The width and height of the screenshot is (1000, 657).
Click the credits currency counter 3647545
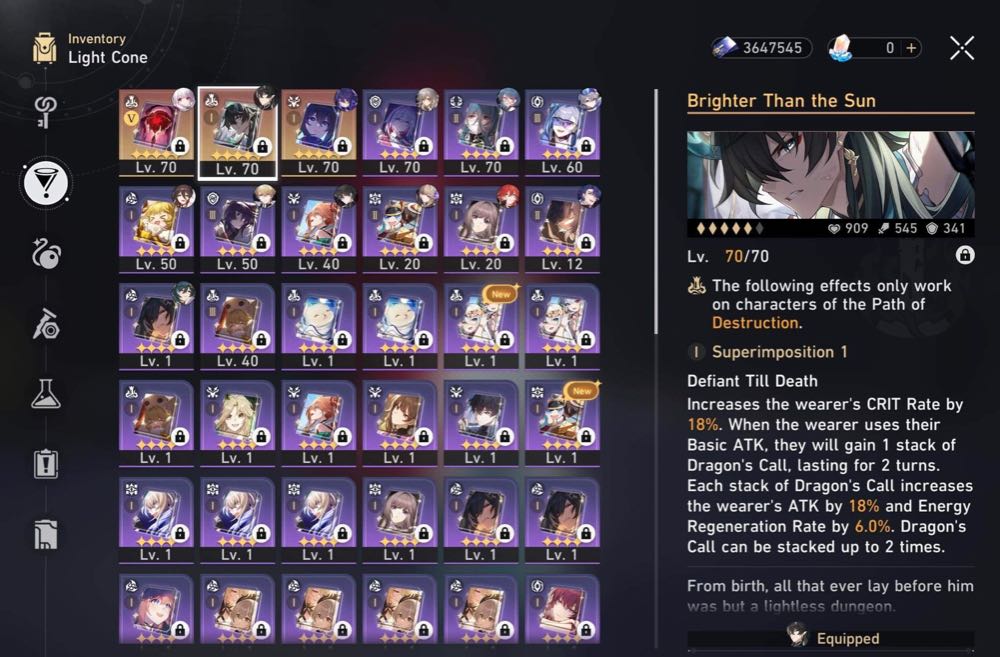click(x=762, y=48)
